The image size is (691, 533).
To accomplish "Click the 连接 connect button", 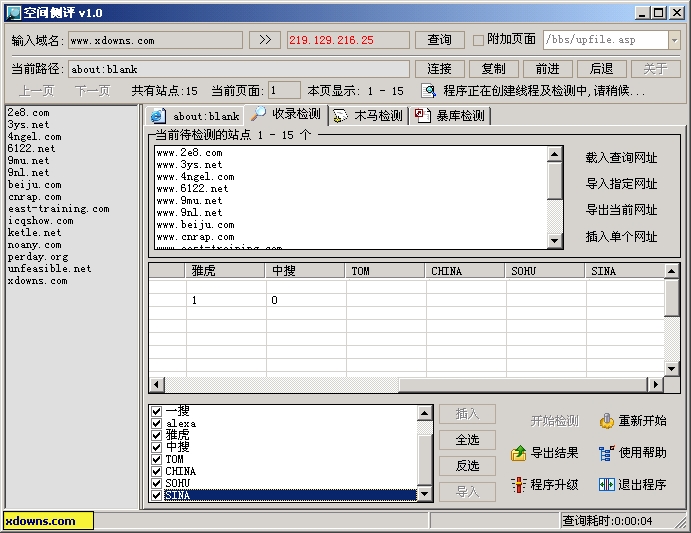I will click(x=439, y=69).
